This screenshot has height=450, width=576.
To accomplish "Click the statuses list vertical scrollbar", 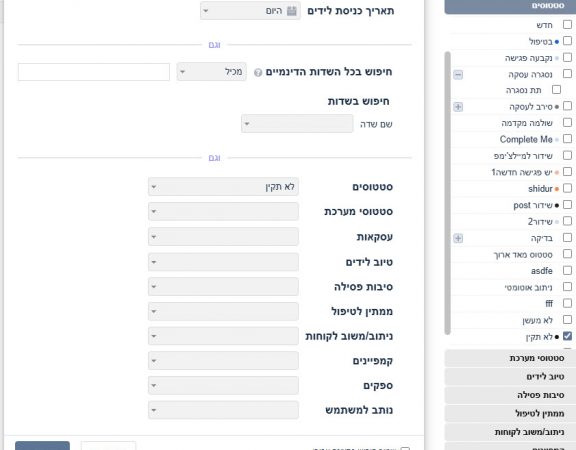I will tap(447, 193).
